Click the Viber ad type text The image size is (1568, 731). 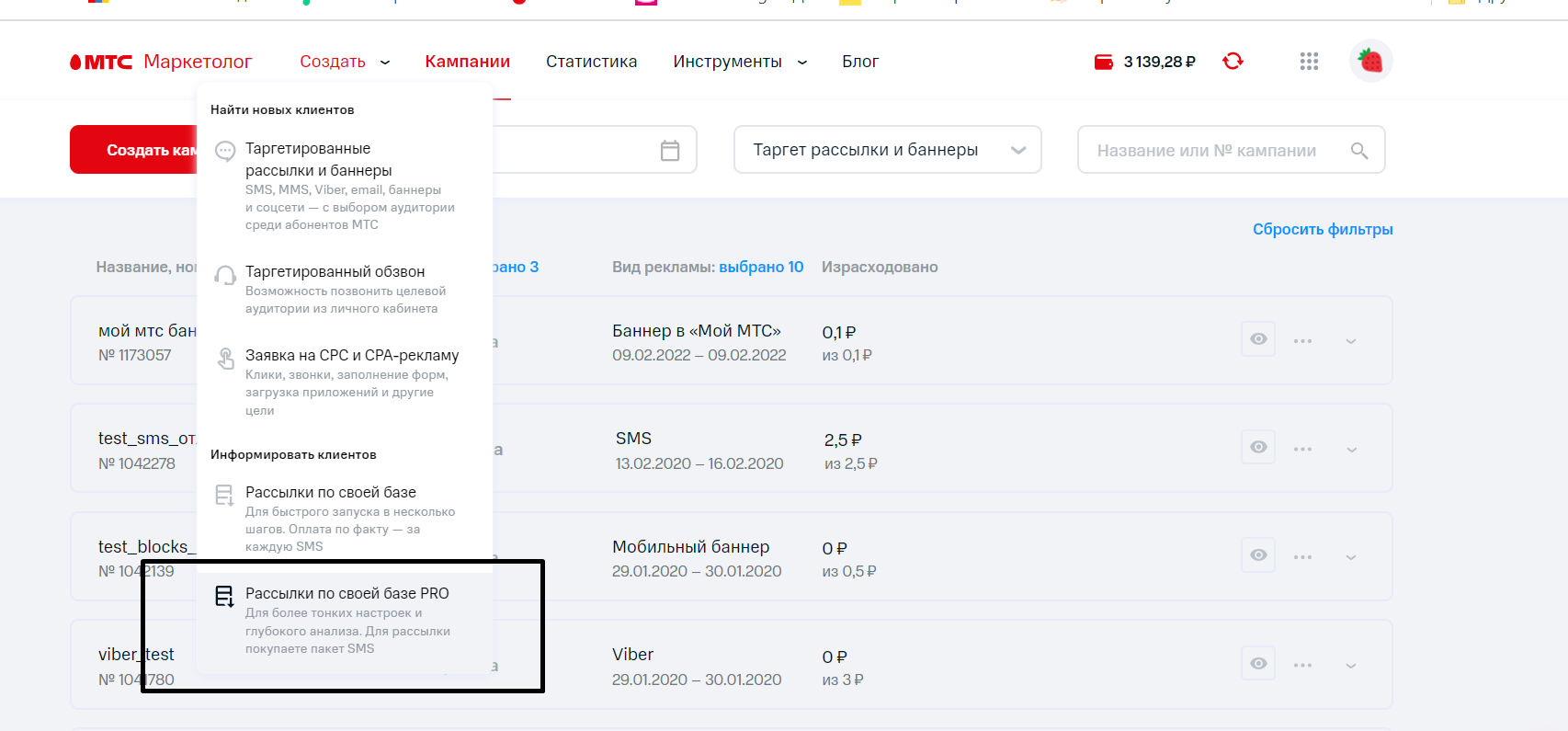pyautogui.click(x=633, y=655)
